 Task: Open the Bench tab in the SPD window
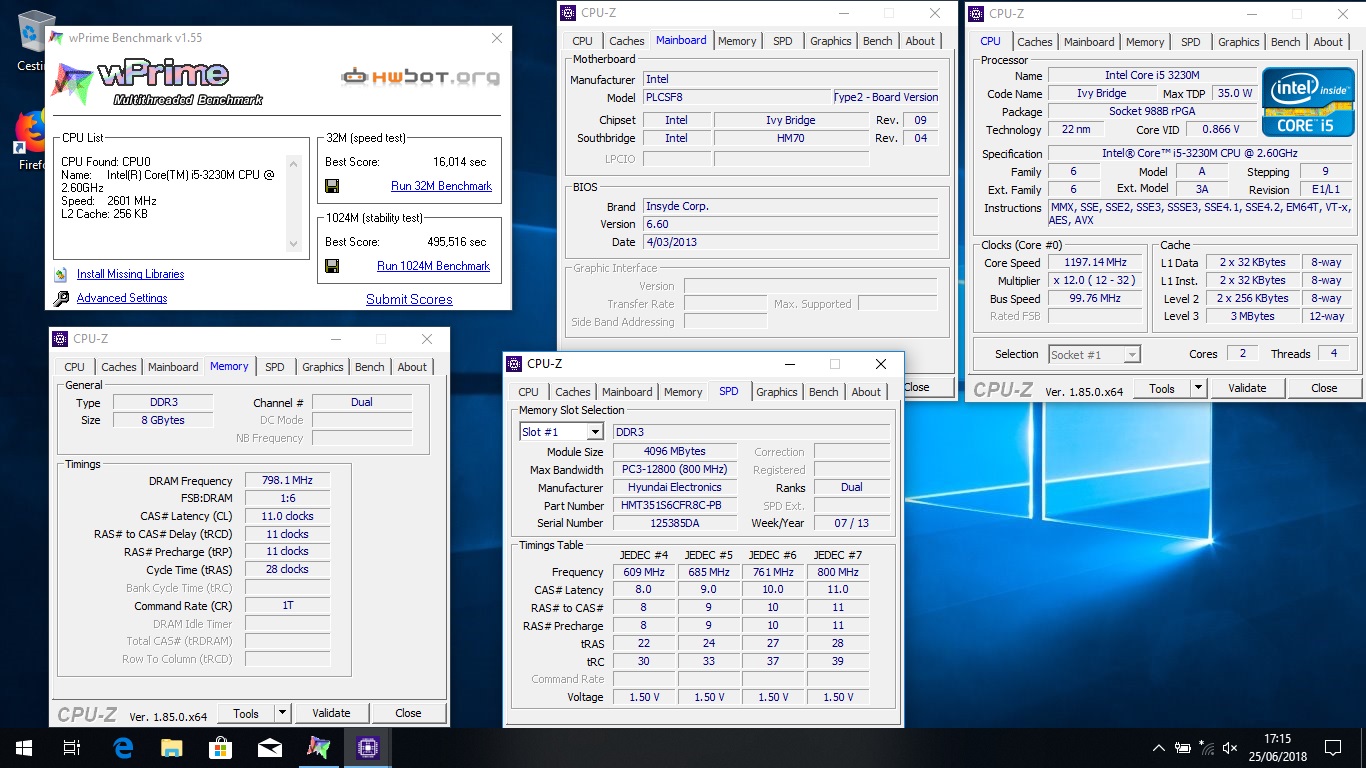click(824, 392)
